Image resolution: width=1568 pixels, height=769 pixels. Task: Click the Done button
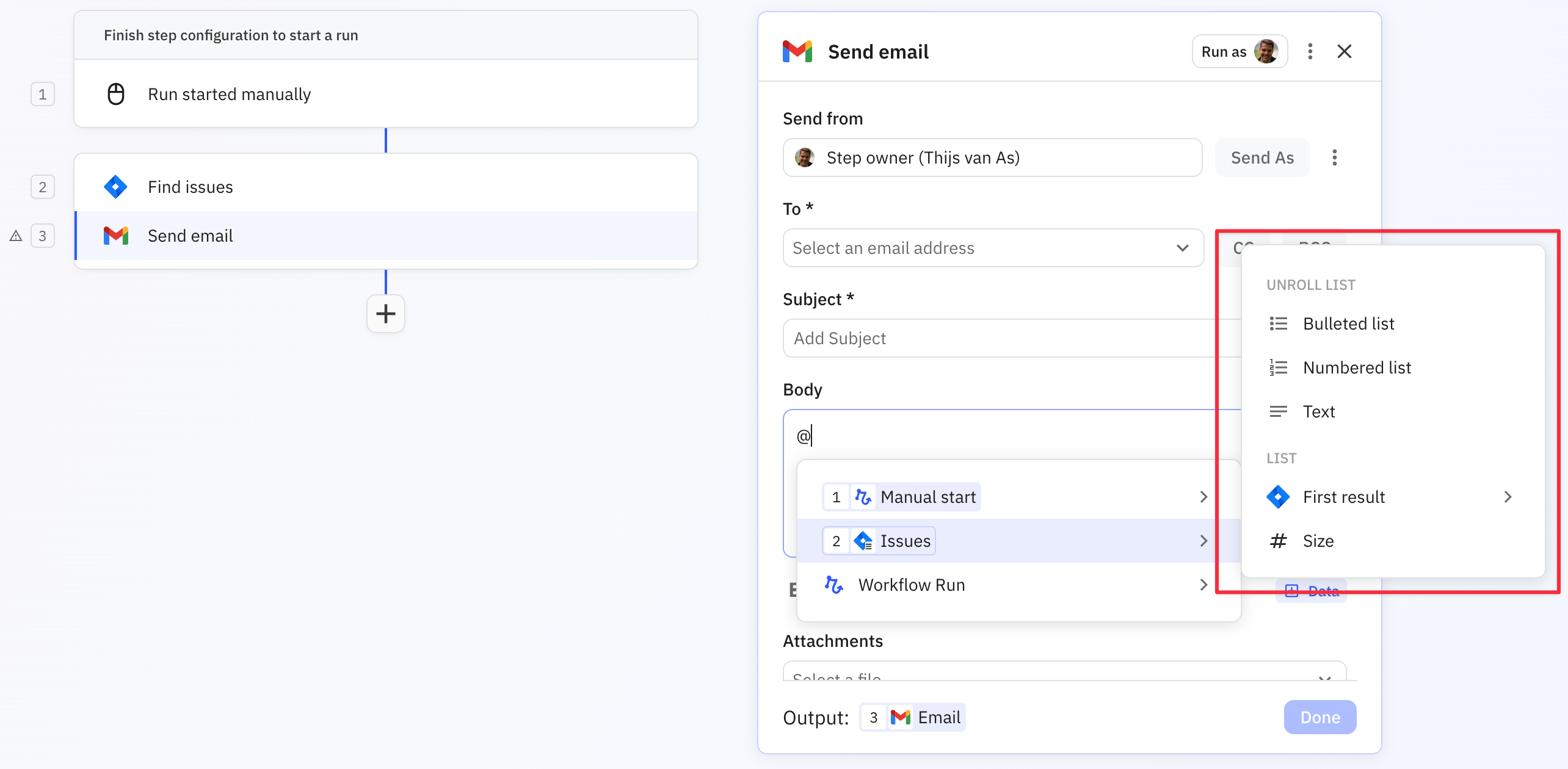coord(1319,717)
